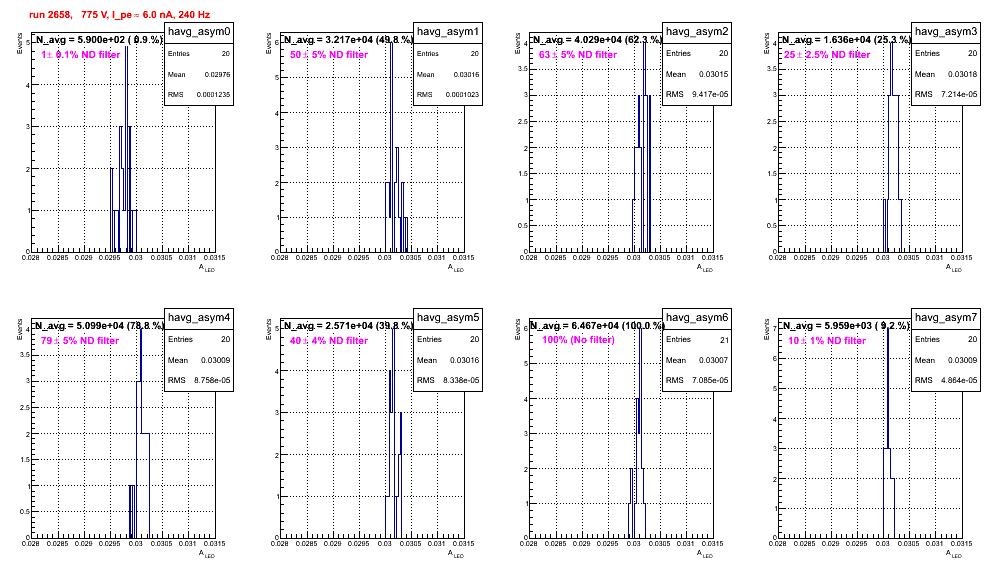Click Entries 21 in havg_asym6 stats
The width and height of the screenshot is (996, 572).
point(697,339)
